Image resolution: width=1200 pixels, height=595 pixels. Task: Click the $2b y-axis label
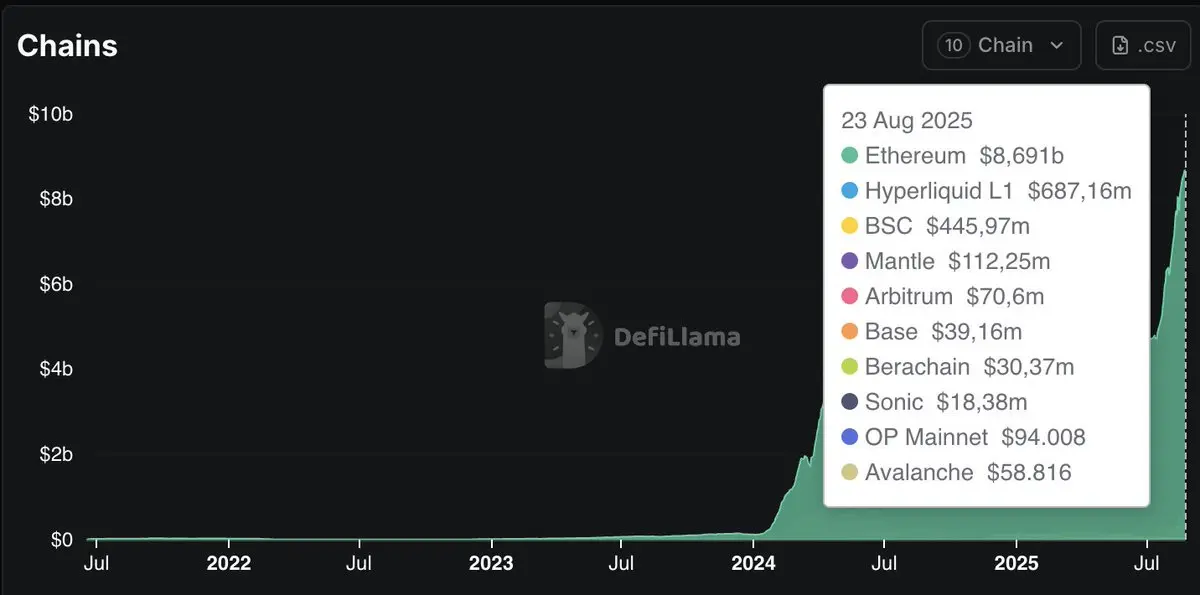pos(54,455)
